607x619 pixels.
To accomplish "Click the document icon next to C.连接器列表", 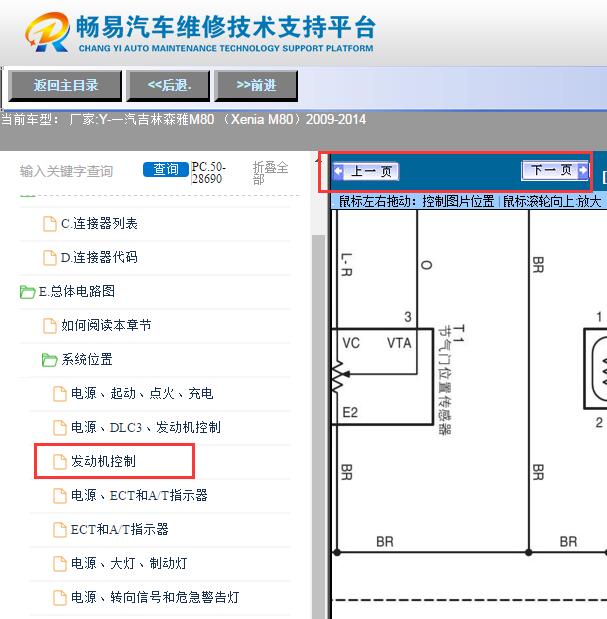I will 50,224.
